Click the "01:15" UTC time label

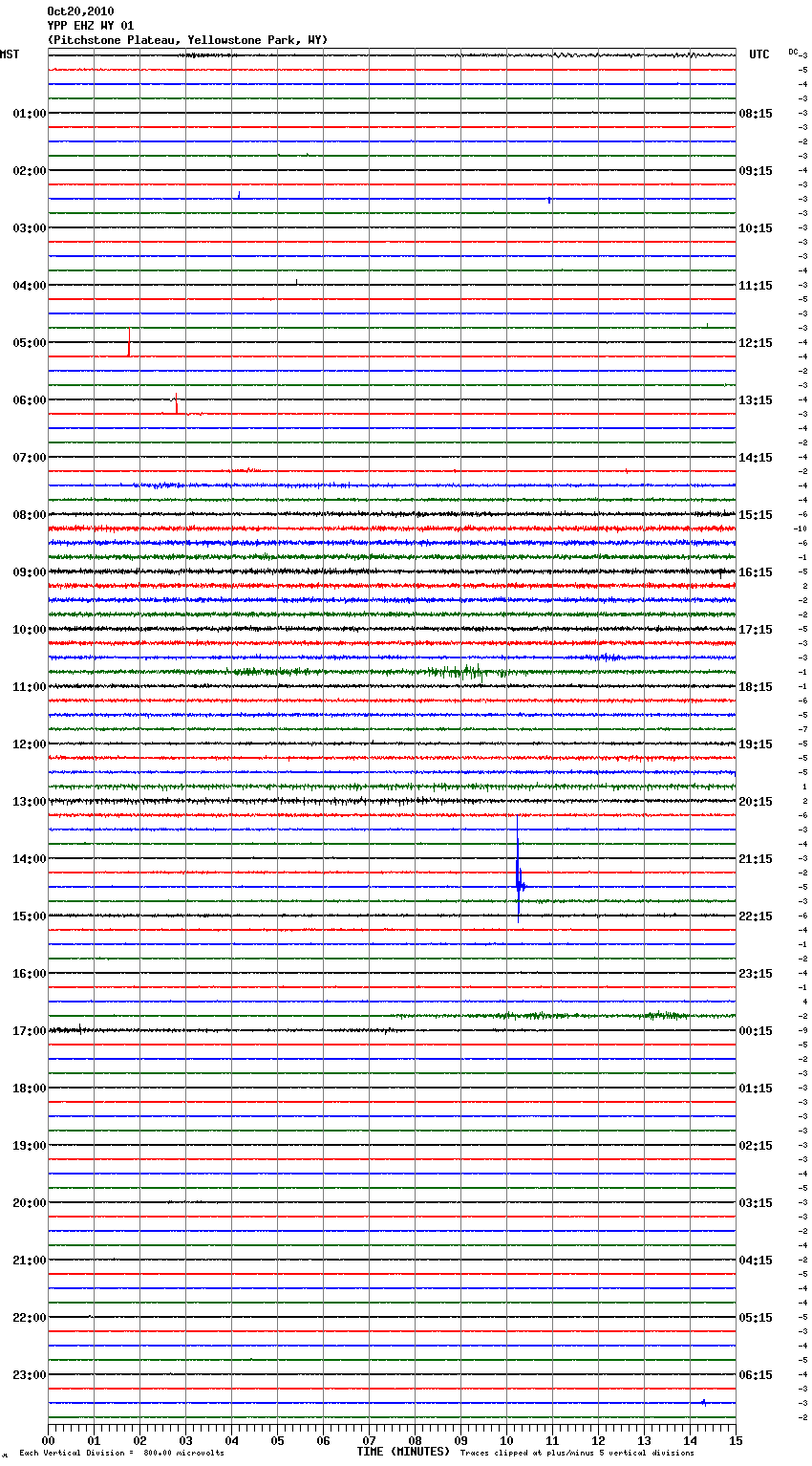[x=756, y=1089]
